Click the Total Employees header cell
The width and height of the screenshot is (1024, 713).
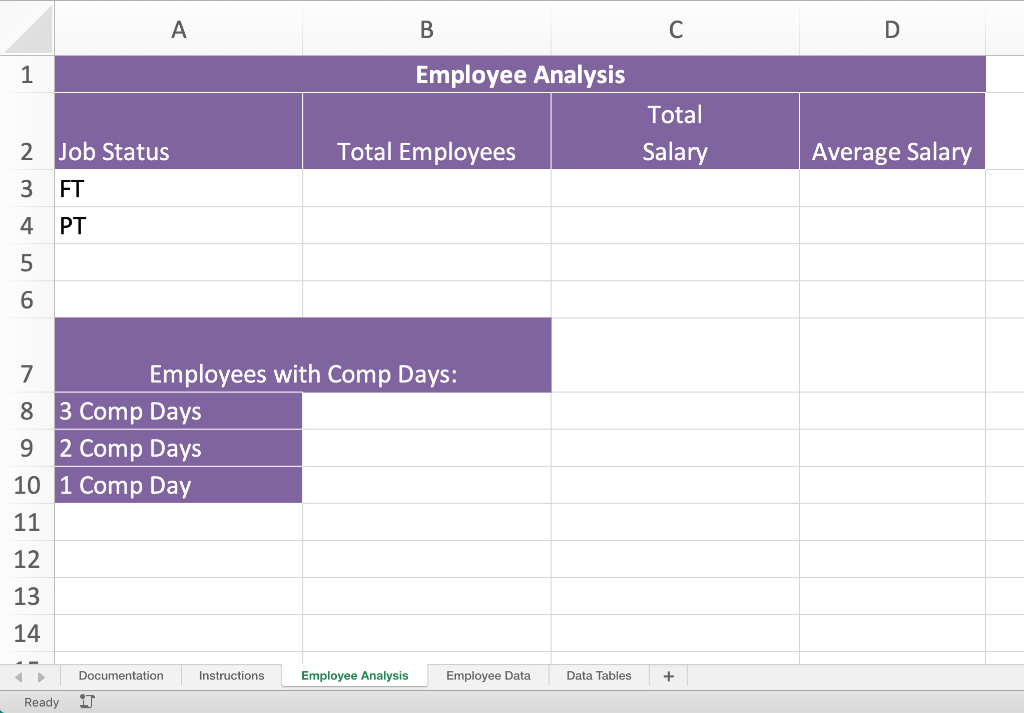(426, 131)
